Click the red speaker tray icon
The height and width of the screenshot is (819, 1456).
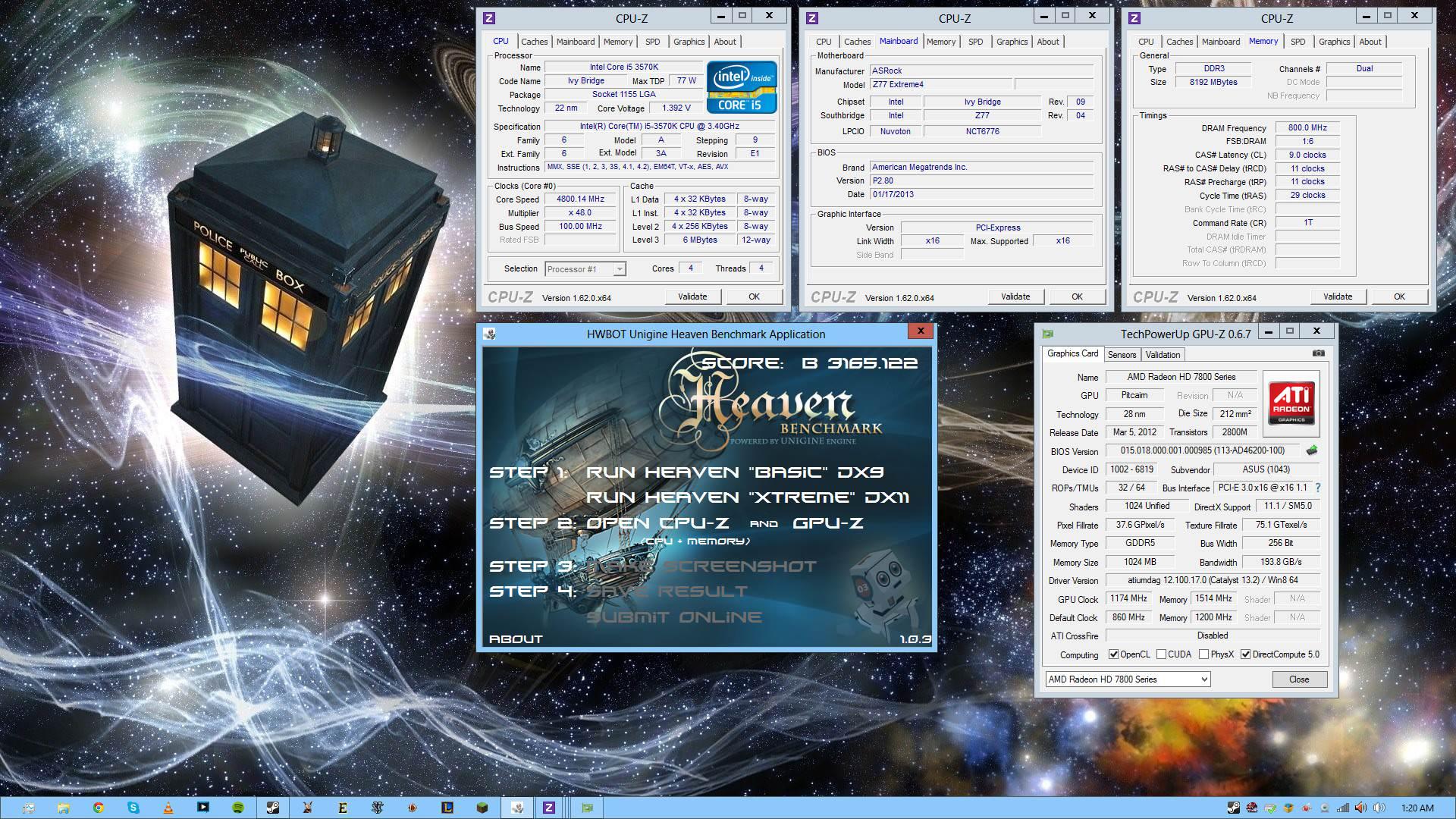pos(1361,808)
